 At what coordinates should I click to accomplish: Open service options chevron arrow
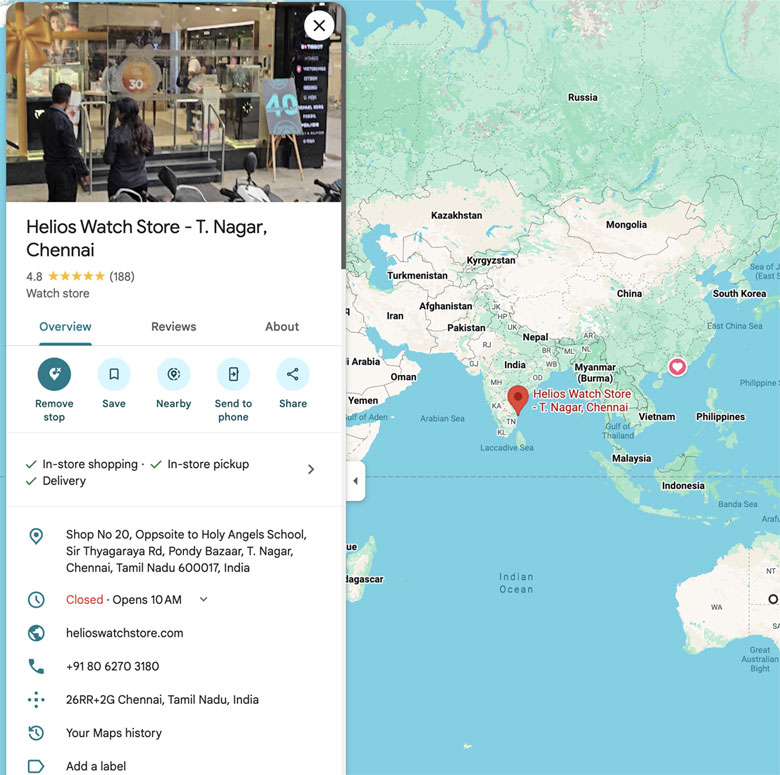[311, 469]
